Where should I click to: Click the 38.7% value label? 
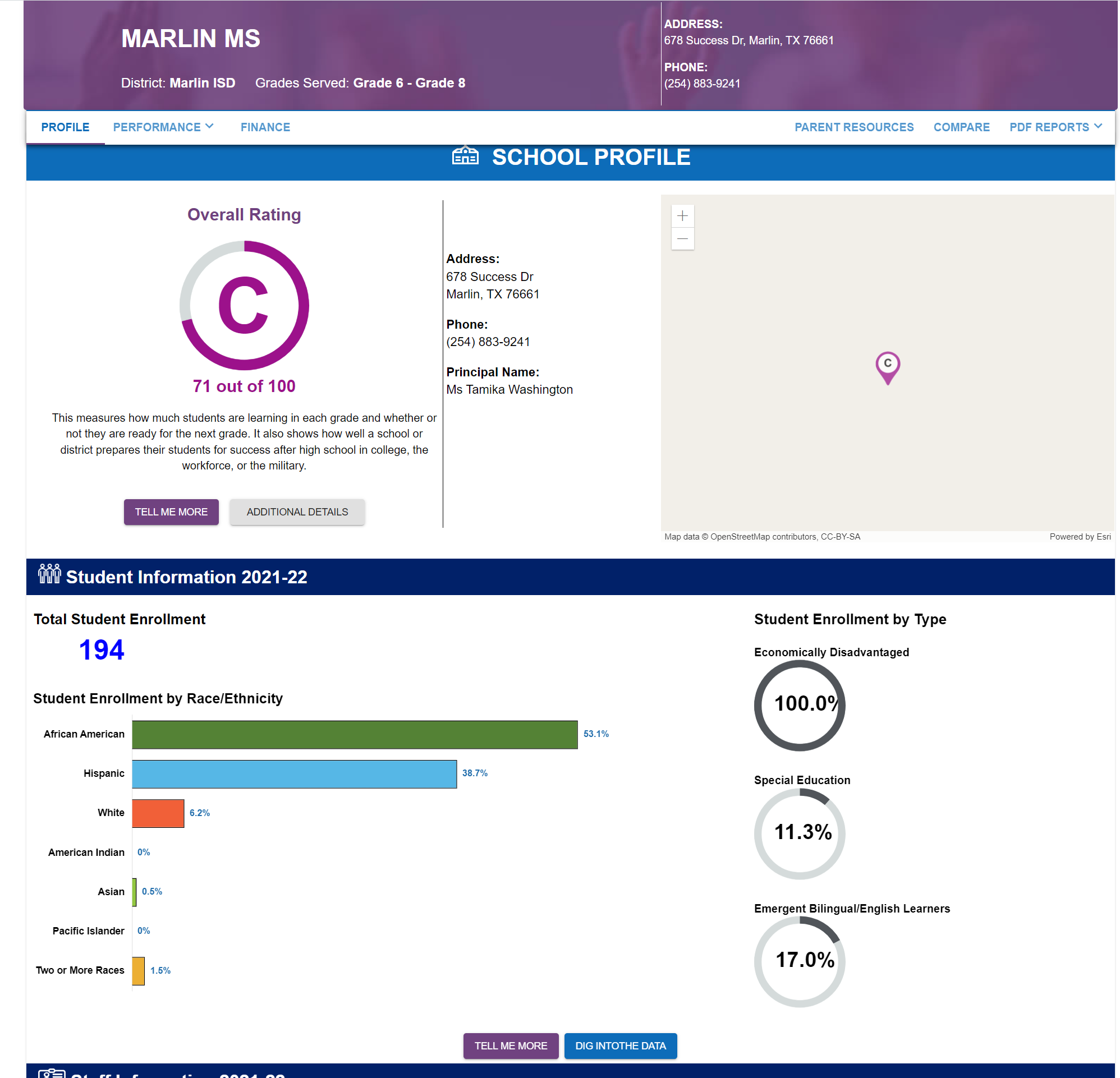point(475,773)
